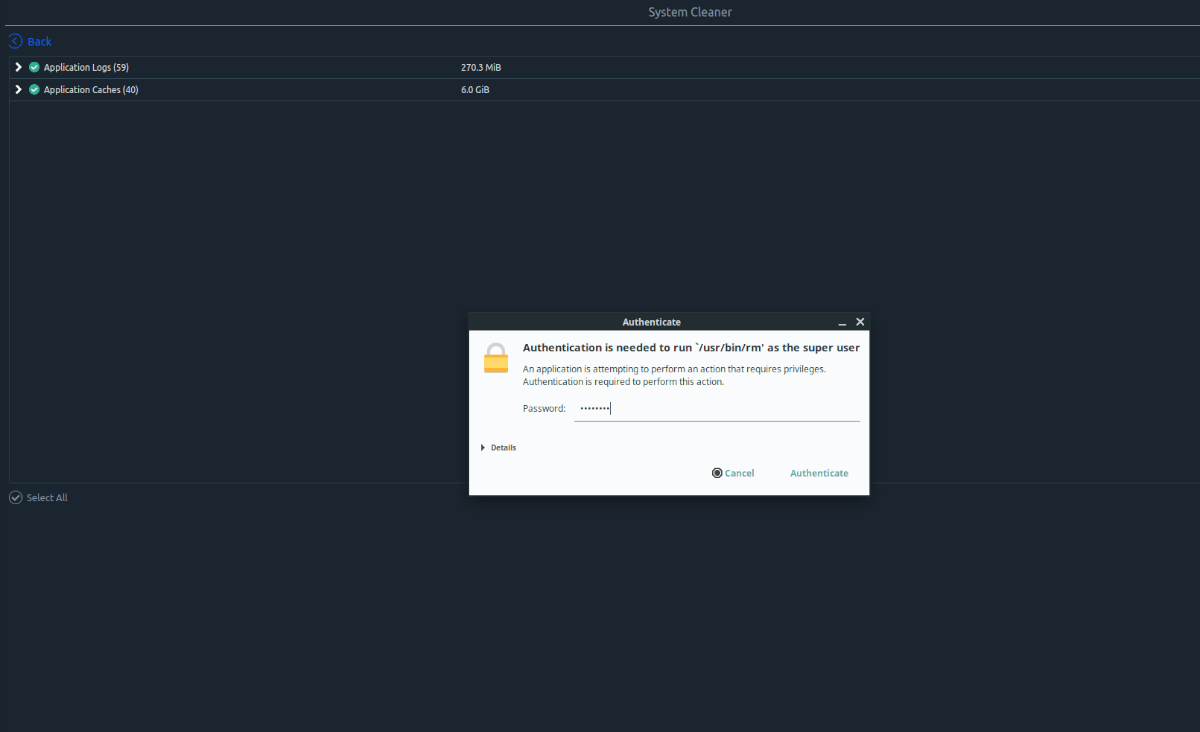Uncheck the Application Logs checkbox
The height and width of the screenshot is (732, 1200).
point(34,67)
